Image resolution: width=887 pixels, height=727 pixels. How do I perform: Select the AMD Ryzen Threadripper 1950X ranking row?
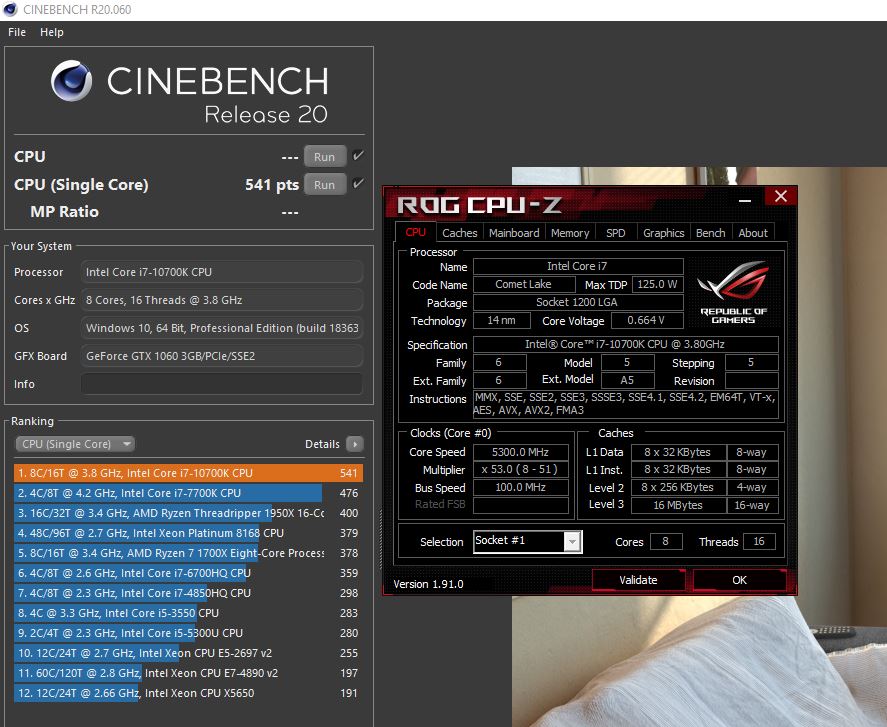click(188, 513)
